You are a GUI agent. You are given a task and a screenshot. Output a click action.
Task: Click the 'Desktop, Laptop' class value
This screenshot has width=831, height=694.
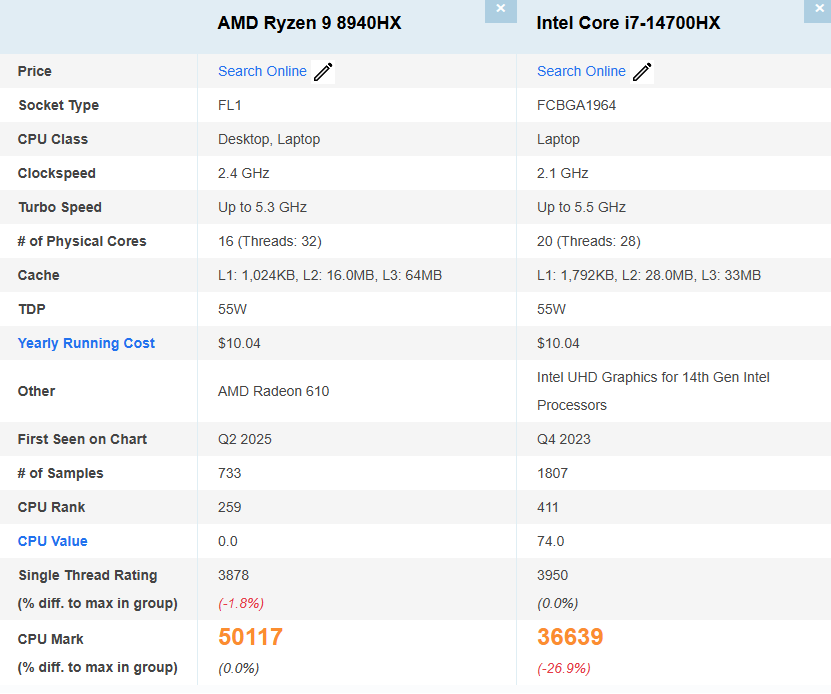[269, 139]
